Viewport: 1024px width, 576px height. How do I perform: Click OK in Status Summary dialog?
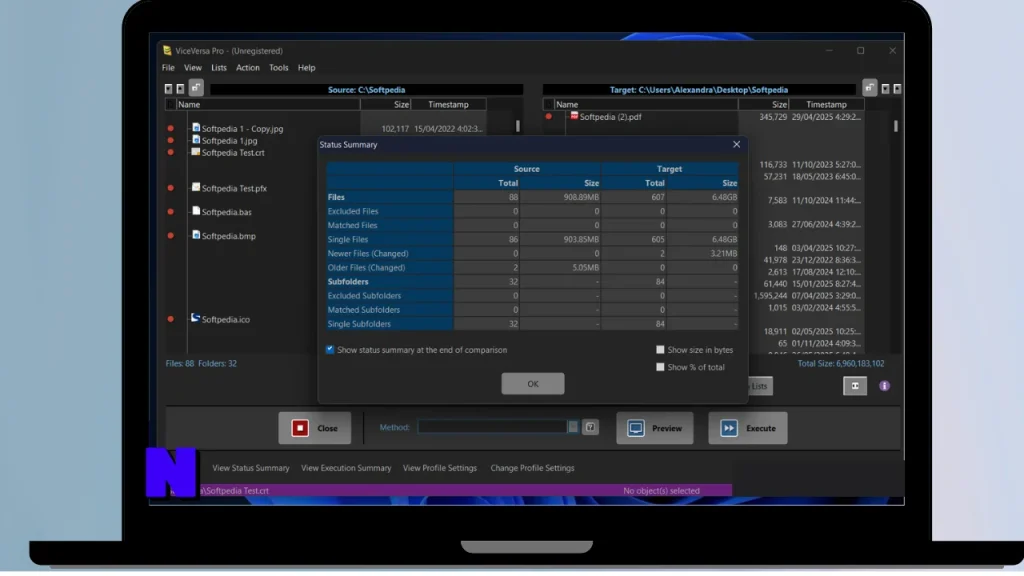[x=533, y=383]
